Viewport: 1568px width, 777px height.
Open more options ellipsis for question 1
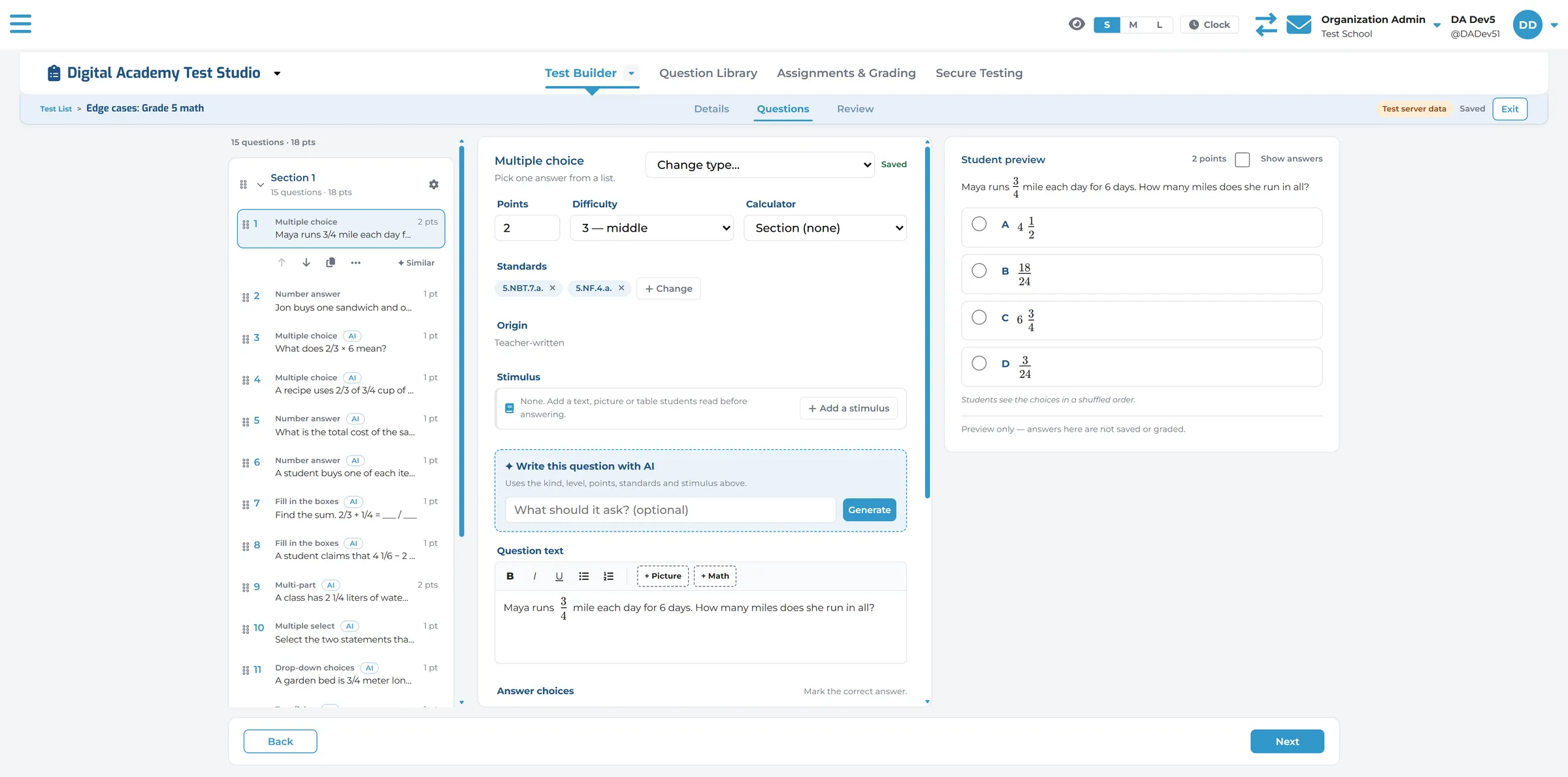coord(355,262)
